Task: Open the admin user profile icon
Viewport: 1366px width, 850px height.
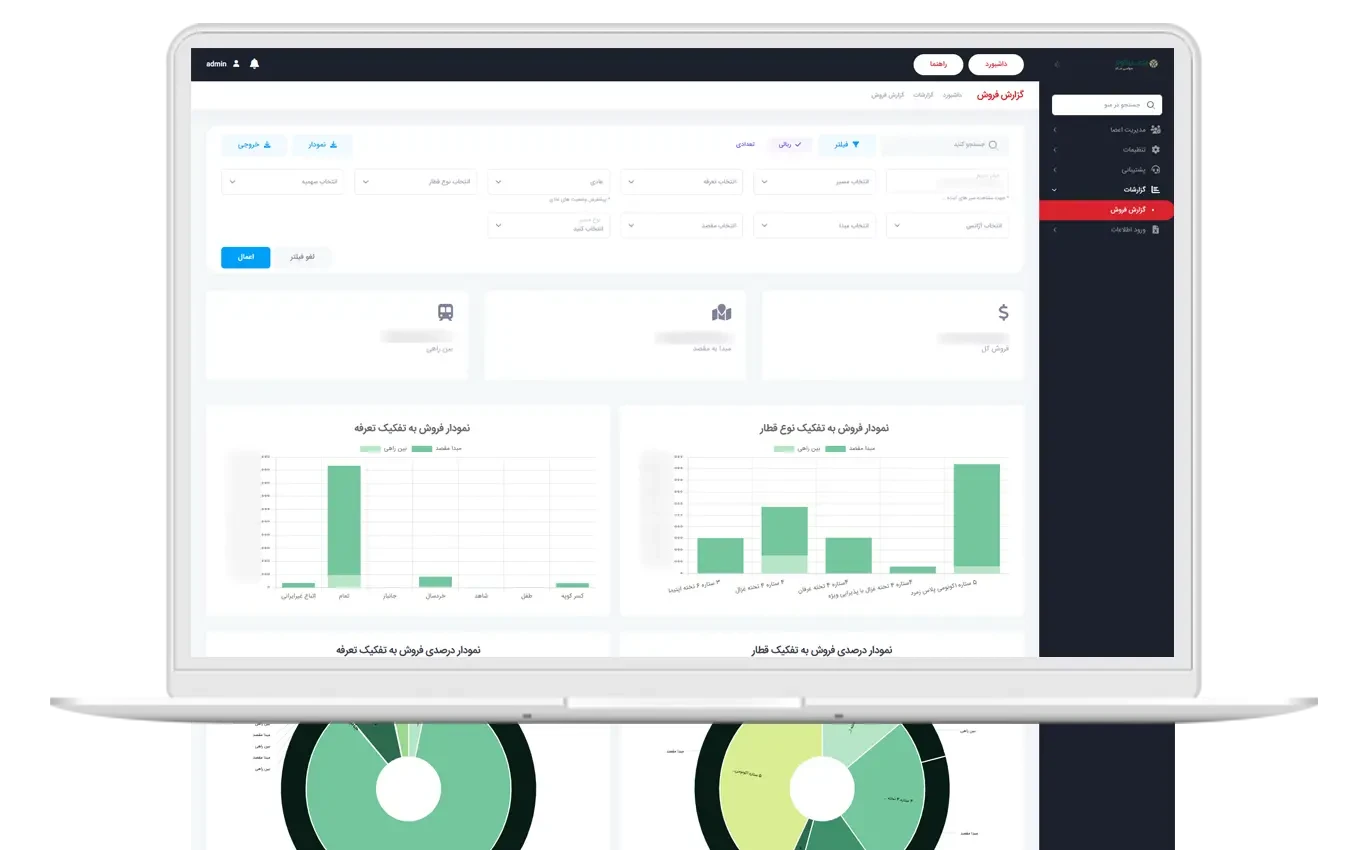Action: coord(236,64)
